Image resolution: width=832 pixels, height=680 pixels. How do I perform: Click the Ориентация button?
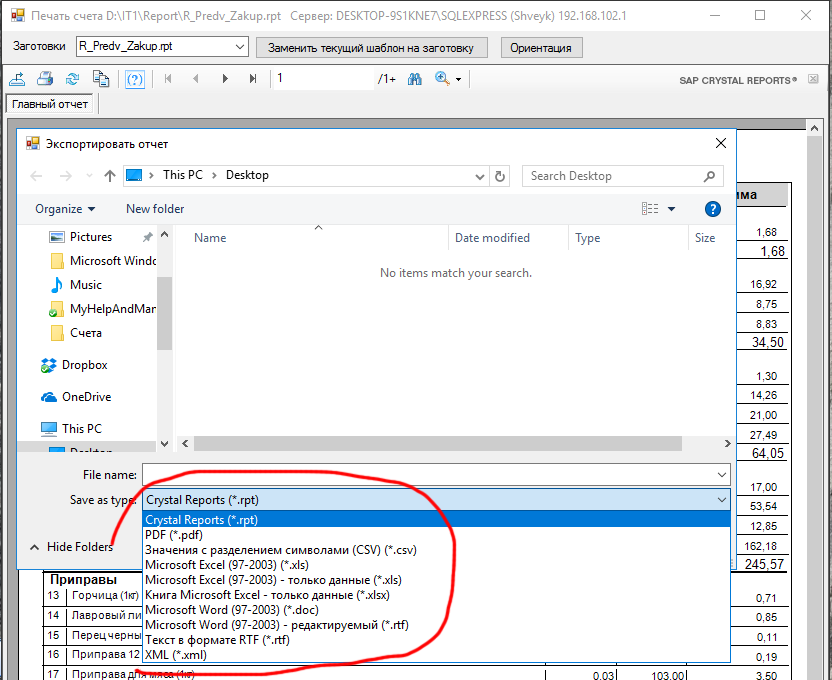pyautogui.click(x=541, y=48)
